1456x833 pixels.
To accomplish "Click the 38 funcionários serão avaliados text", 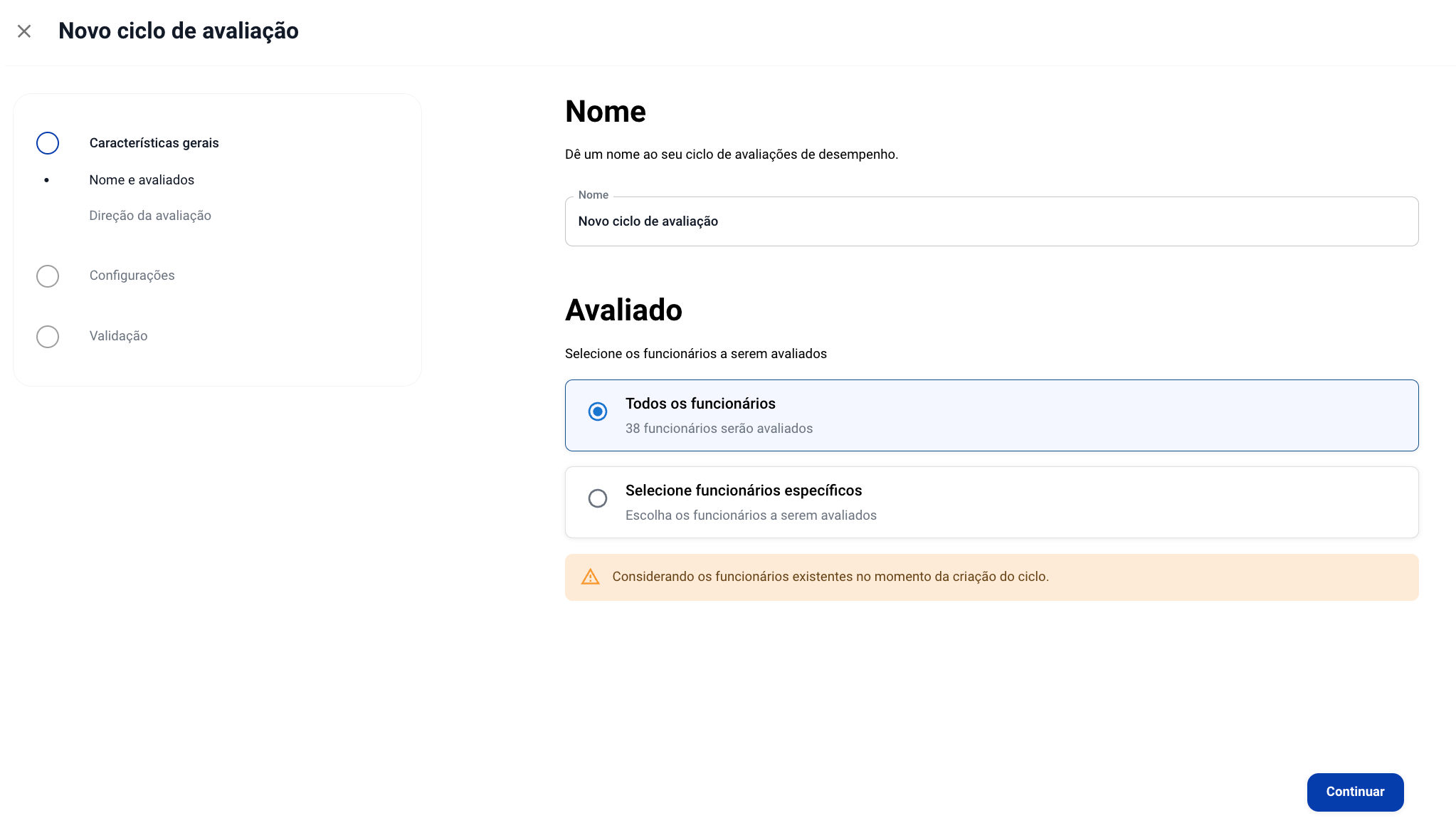I will point(719,429).
